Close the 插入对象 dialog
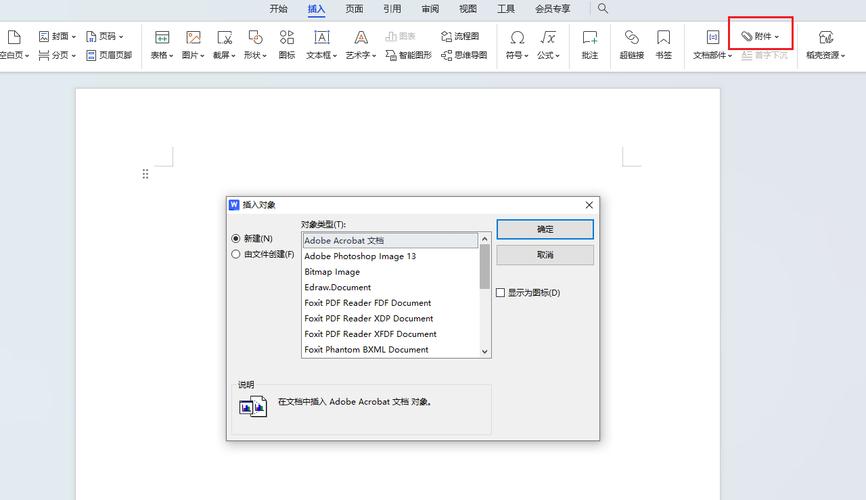Viewport: 866px width, 500px height. point(589,205)
